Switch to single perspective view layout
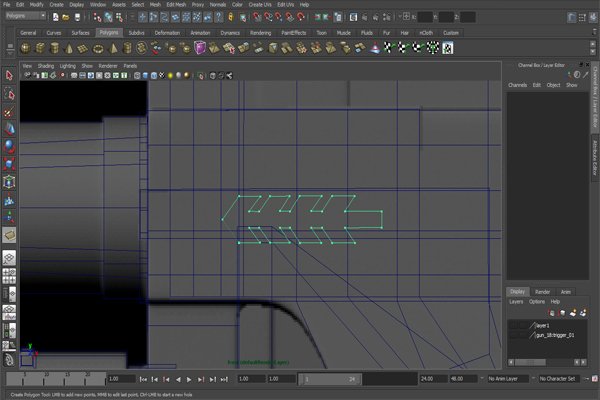The image size is (600, 400). [9, 258]
